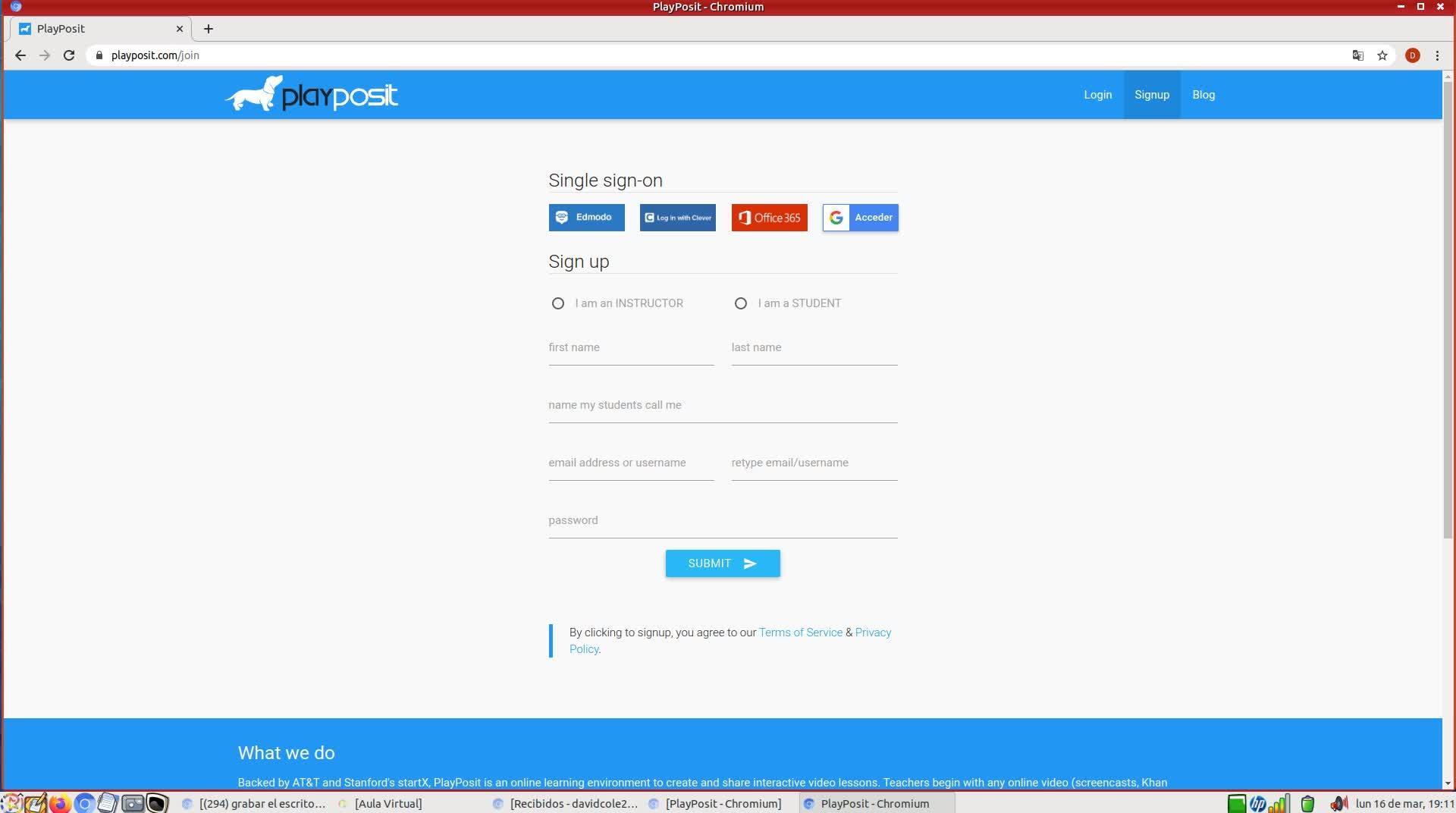Viewport: 1456px width, 813px height.
Task: Focus the last name field
Action: [x=814, y=348]
